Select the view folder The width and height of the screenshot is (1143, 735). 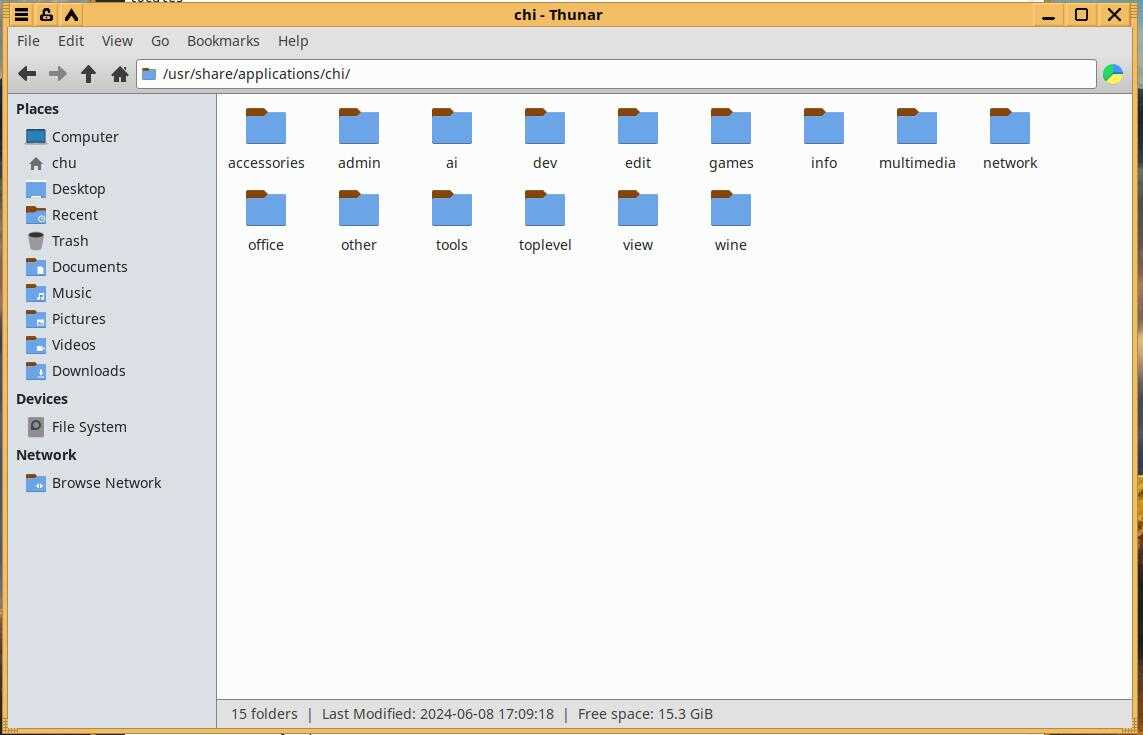[x=638, y=208]
